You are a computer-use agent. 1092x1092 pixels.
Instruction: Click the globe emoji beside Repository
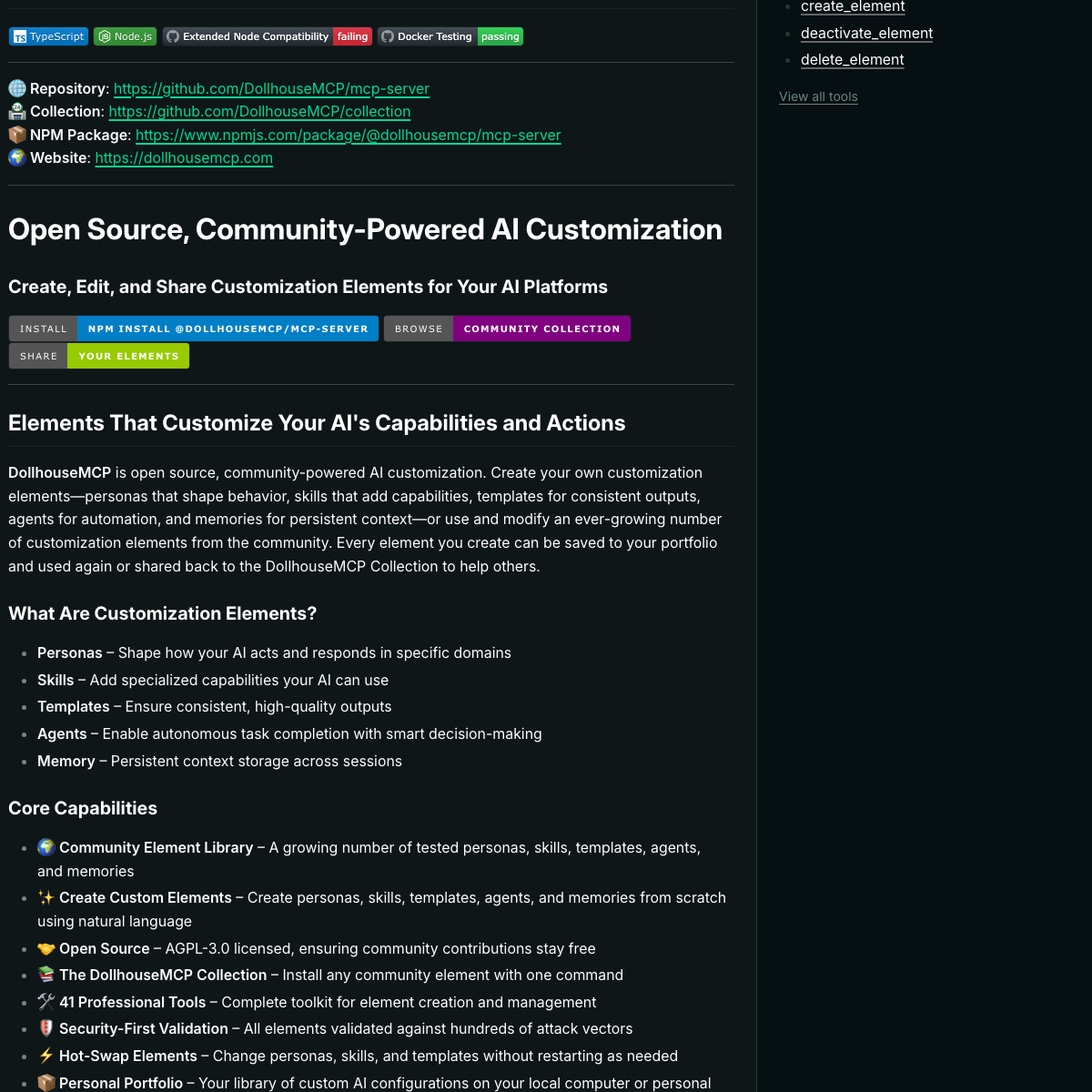(17, 88)
